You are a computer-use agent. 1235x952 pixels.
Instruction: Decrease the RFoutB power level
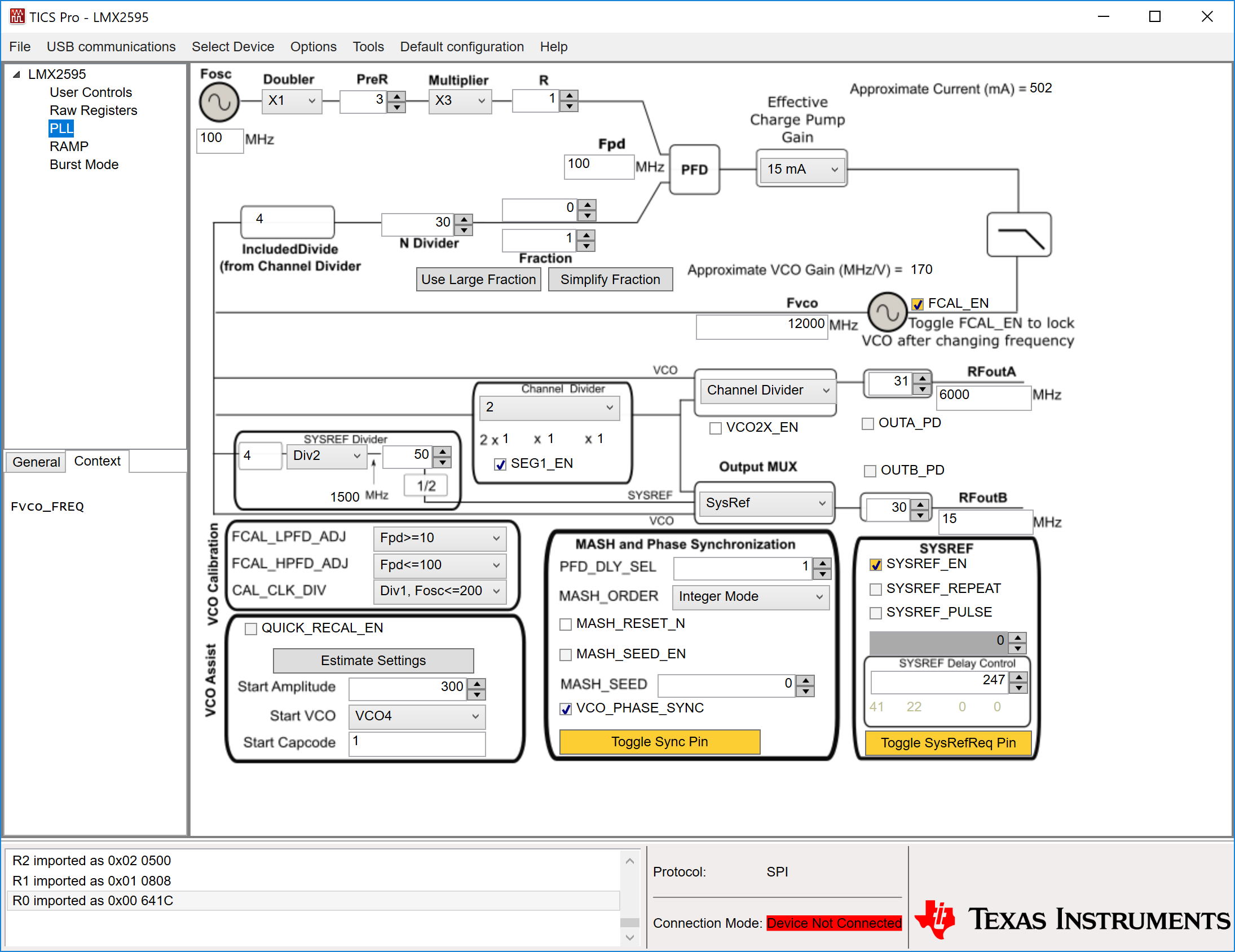click(920, 515)
